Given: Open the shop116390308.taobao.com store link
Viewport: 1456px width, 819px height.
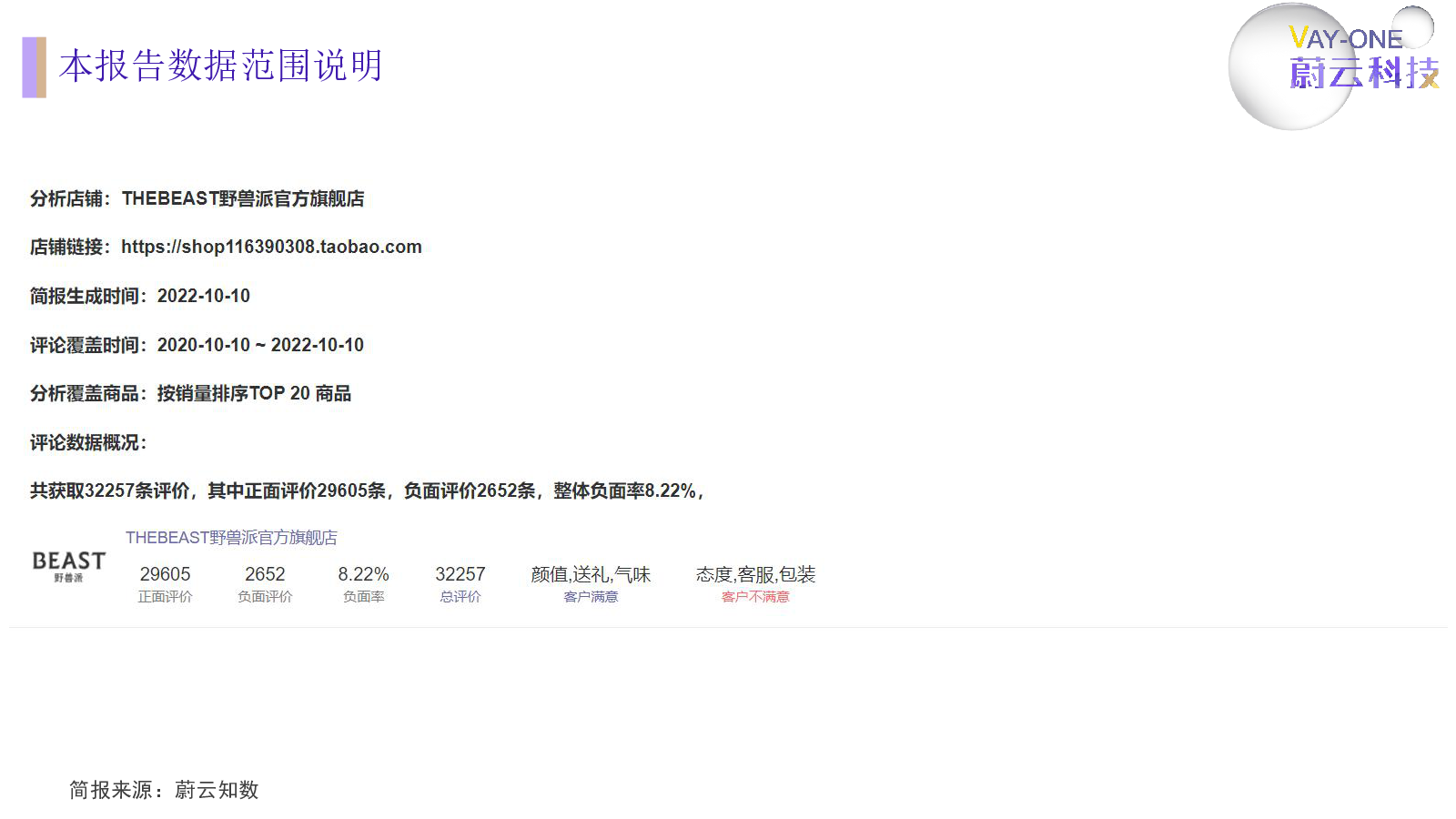Looking at the screenshot, I should 271,247.
